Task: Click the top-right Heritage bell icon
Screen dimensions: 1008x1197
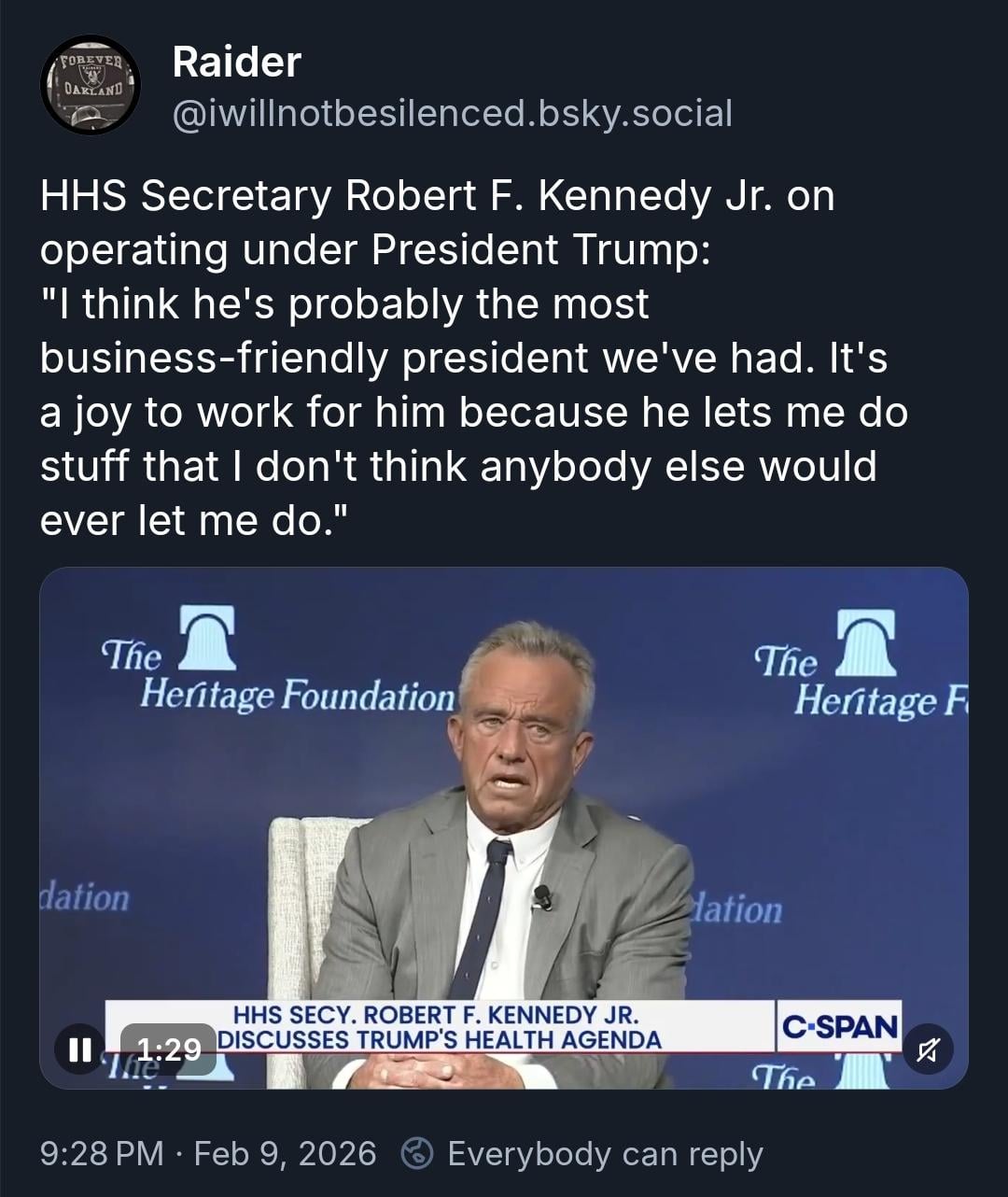Action: (x=865, y=642)
